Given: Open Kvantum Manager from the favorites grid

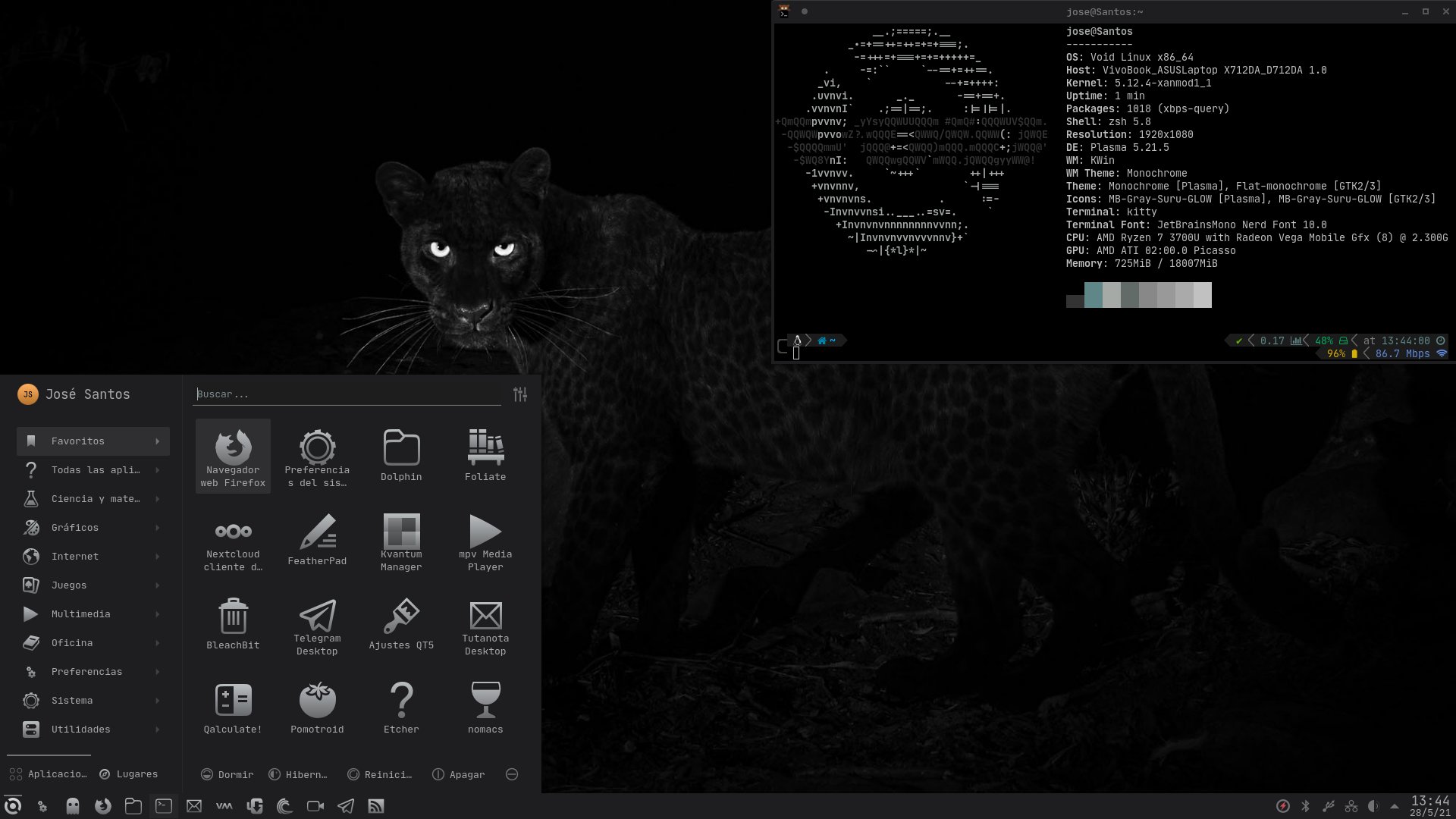Looking at the screenshot, I should coord(401,540).
